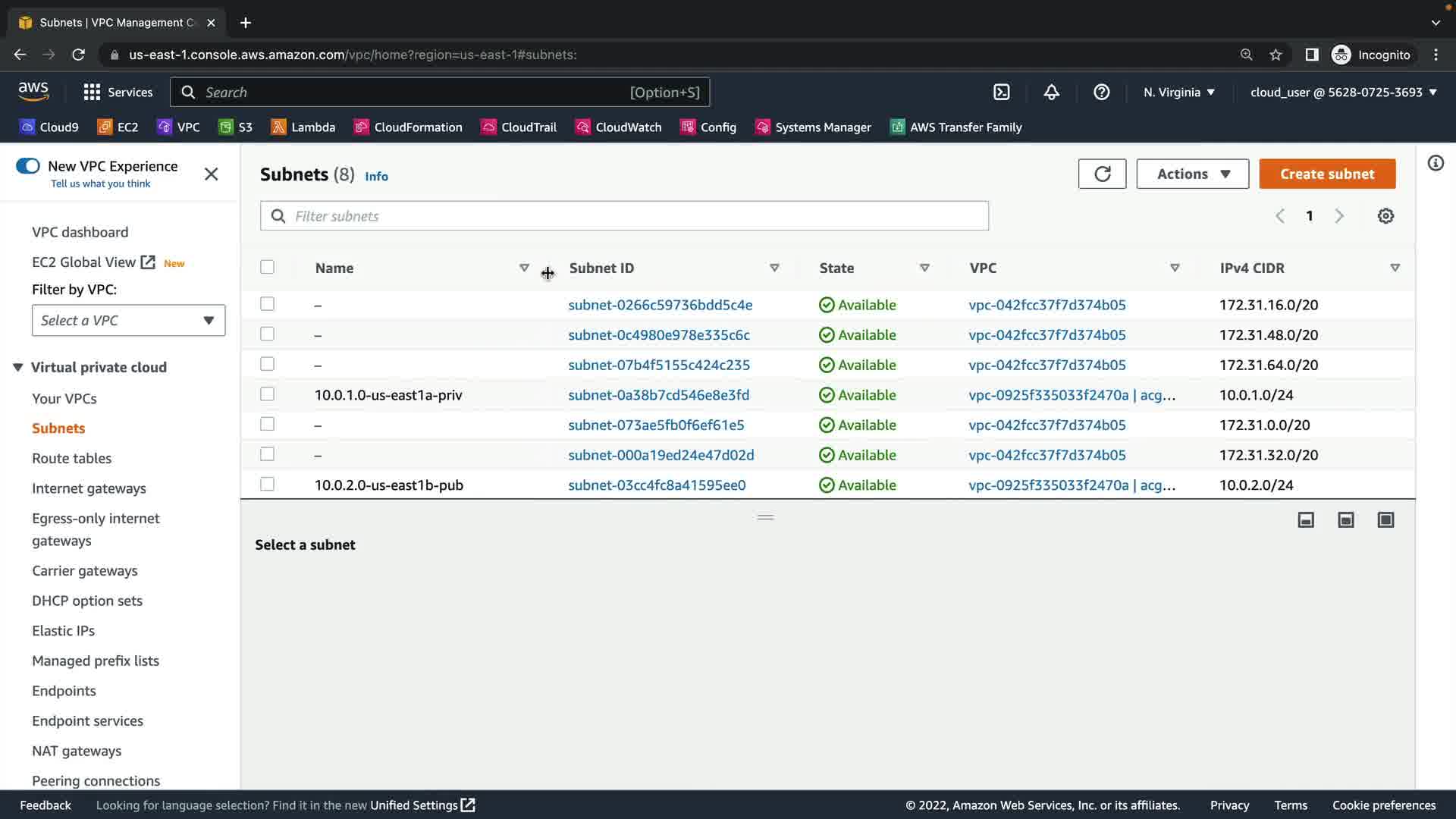Check the 10.0.1.0-us-east1a-priv subnet checkbox
Viewport: 1456px width, 819px height.
click(267, 394)
